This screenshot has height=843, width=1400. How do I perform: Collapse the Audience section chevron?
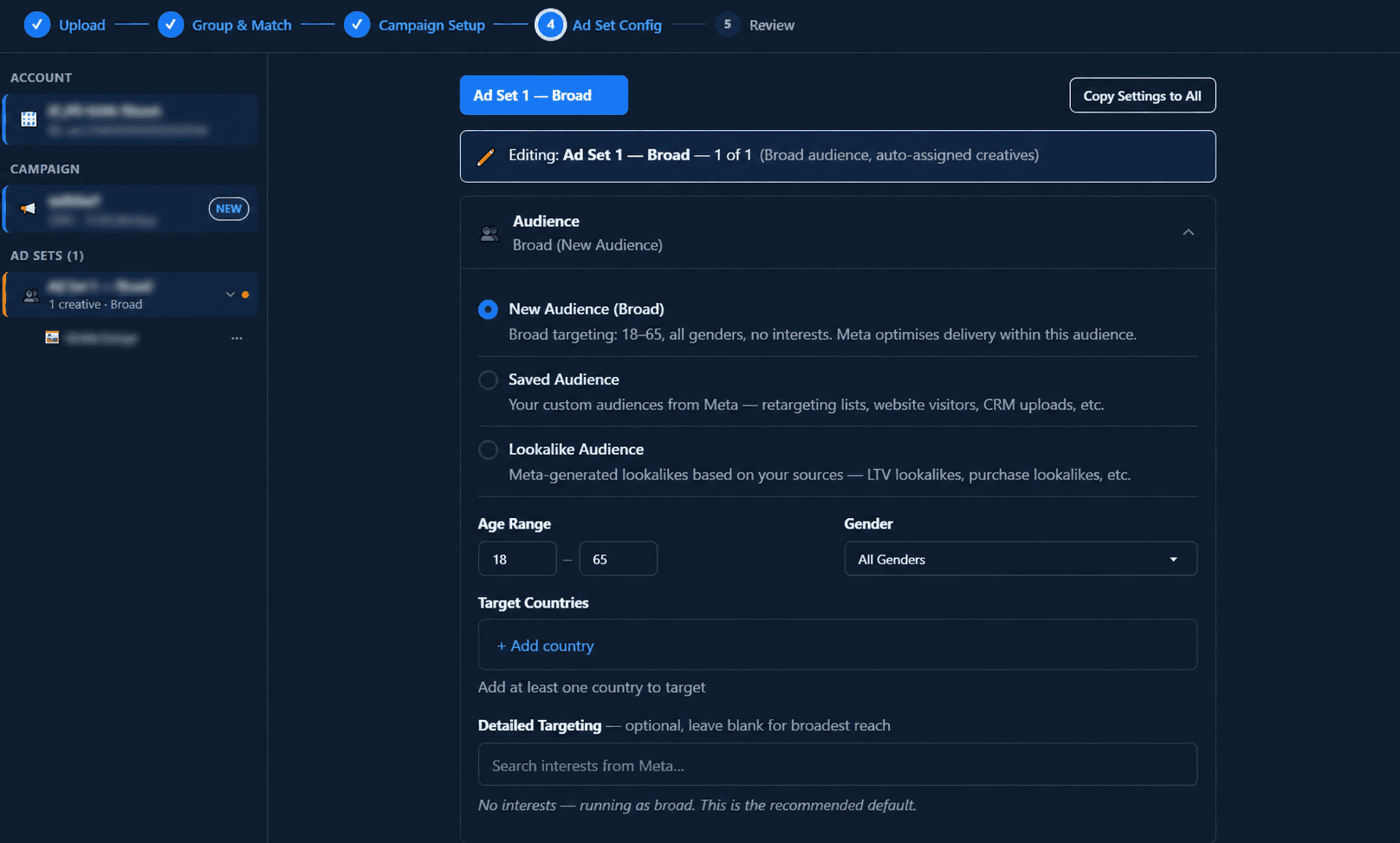(1189, 232)
